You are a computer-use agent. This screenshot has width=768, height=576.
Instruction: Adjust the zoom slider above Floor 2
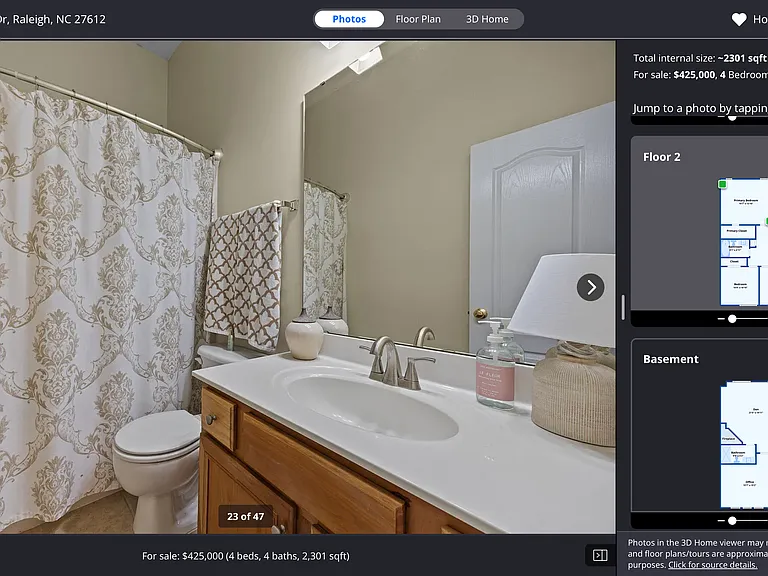[732, 118]
